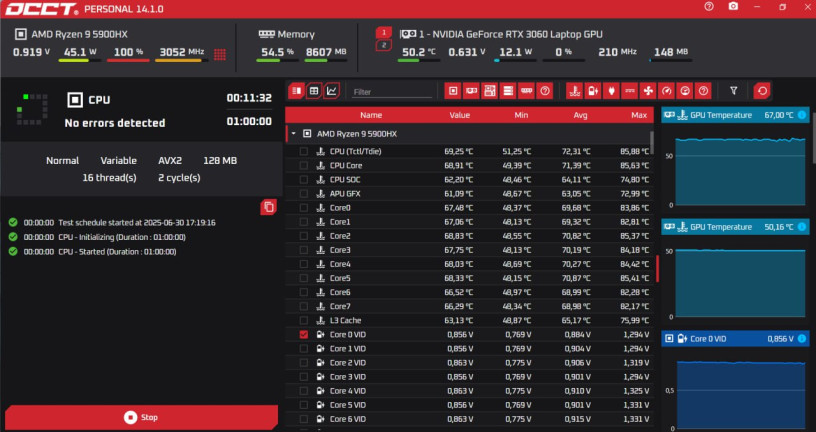Image resolution: width=816 pixels, height=432 pixels.
Task: Toggle usage load sensors filter
Action: point(685,91)
